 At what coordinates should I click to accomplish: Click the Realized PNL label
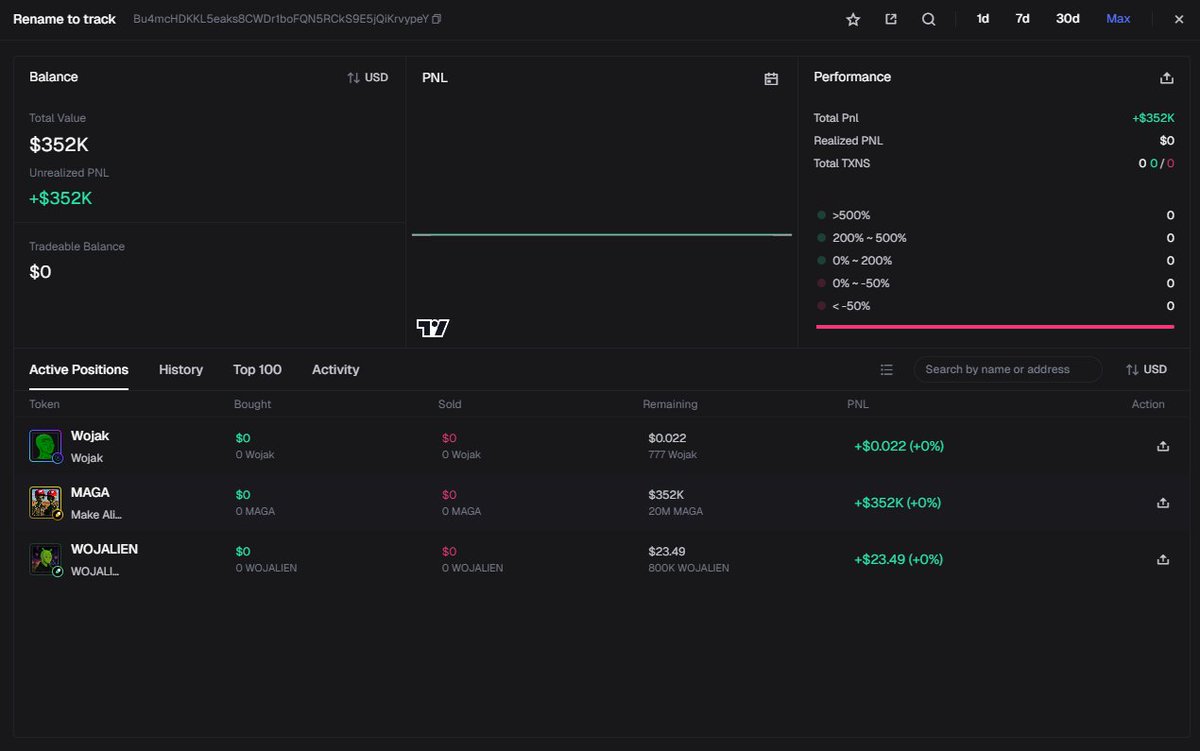pyautogui.click(x=848, y=141)
